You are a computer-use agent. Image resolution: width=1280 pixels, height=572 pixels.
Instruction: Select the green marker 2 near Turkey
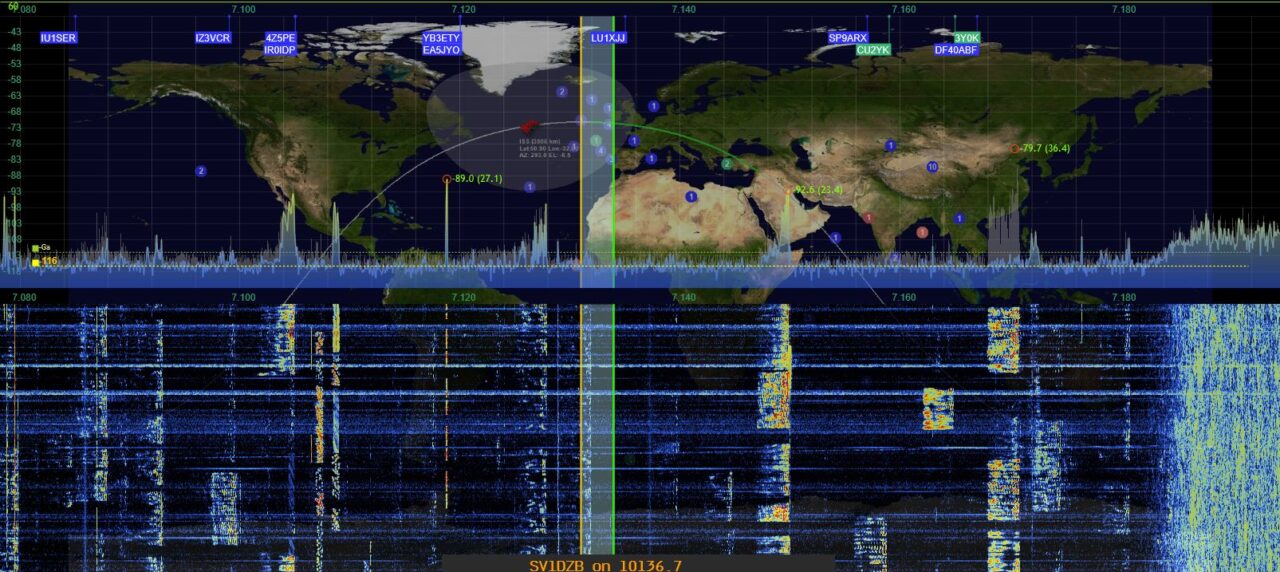[727, 164]
